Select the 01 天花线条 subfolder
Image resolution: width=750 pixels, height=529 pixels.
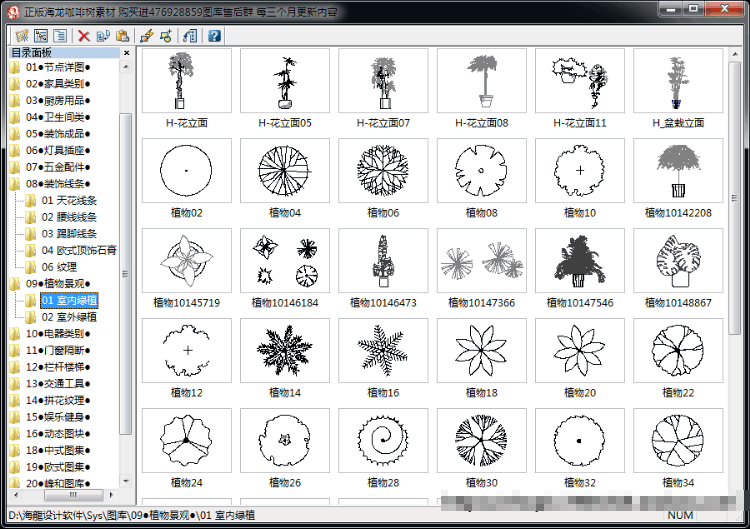pos(69,200)
